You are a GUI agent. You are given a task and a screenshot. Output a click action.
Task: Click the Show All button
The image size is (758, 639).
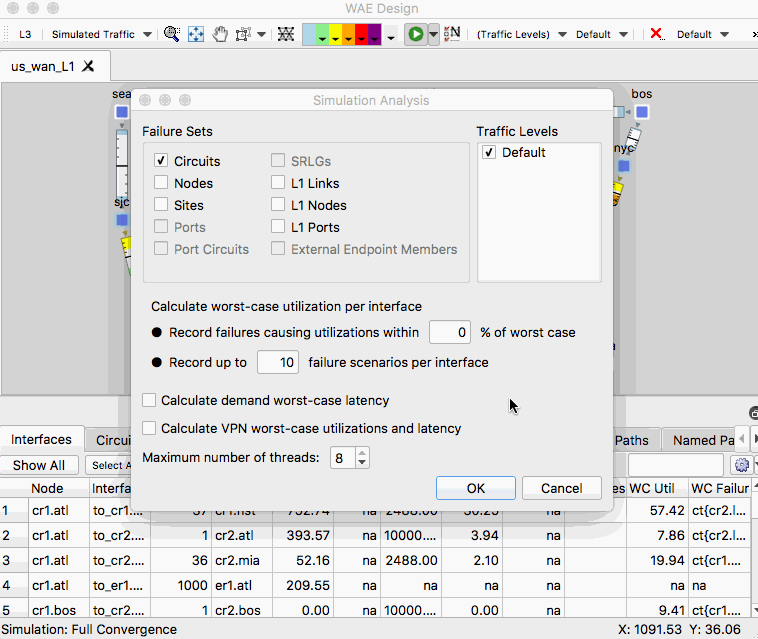(x=39, y=465)
